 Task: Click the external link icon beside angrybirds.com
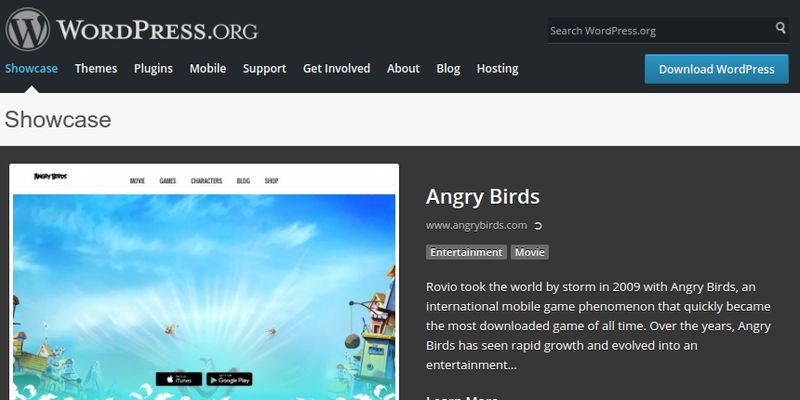click(537, 226)
